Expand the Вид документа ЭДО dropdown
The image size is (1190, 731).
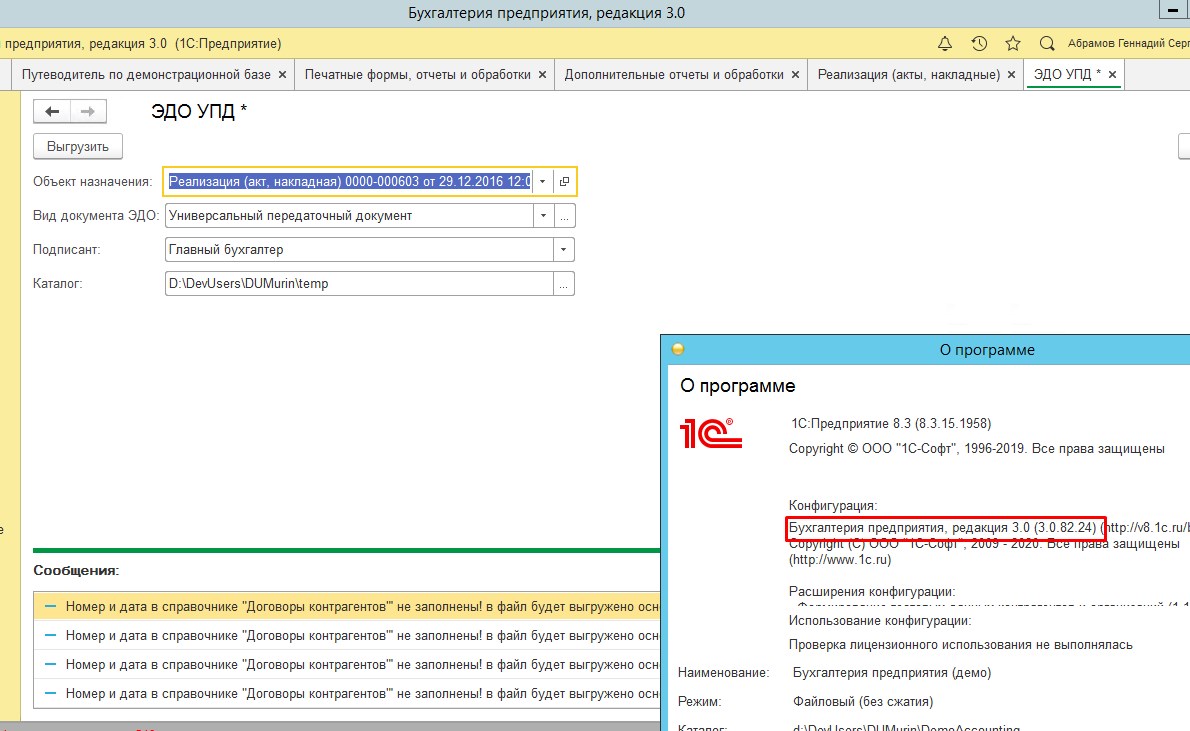click(543, 216)
